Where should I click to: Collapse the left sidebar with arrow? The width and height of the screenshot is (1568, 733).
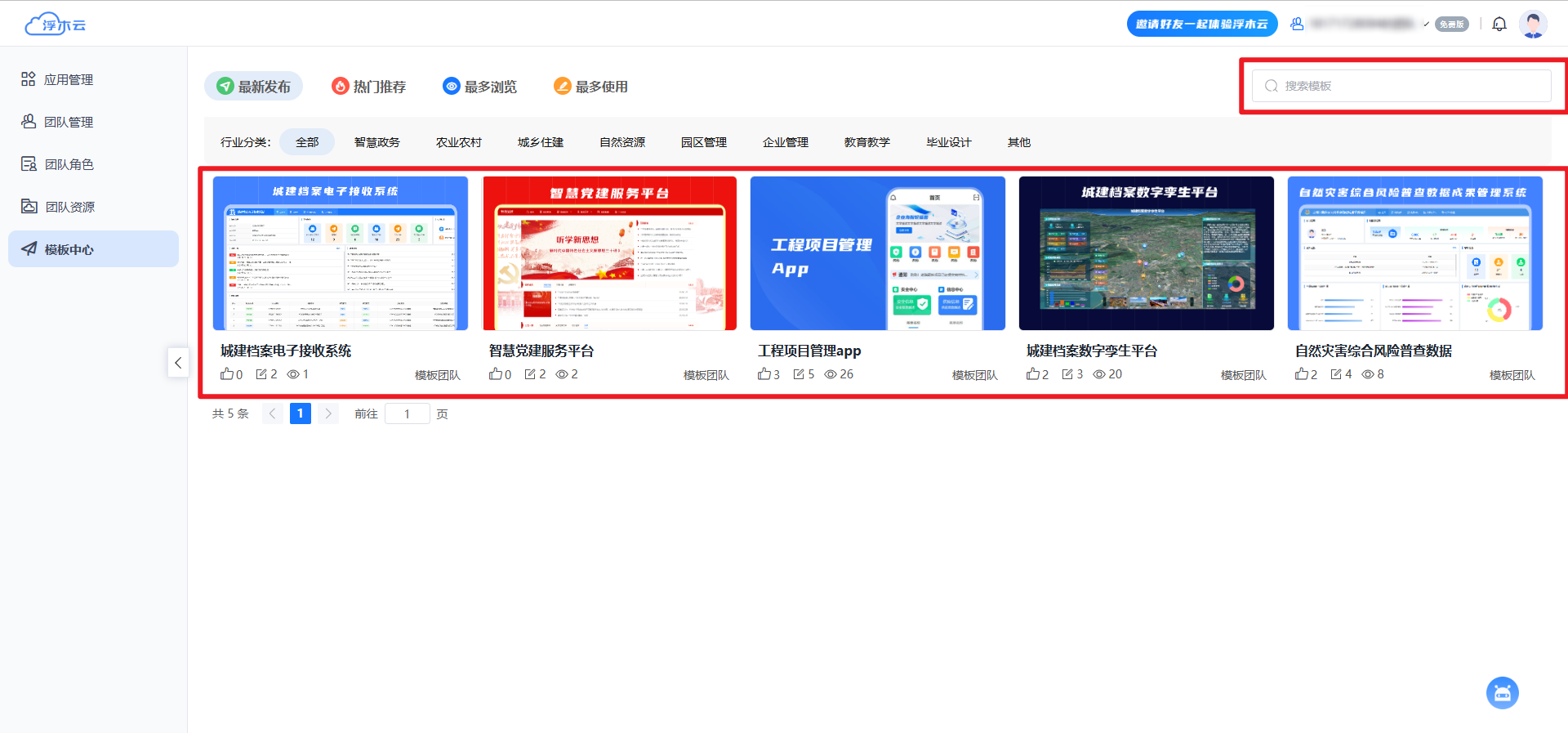[178, 363]
